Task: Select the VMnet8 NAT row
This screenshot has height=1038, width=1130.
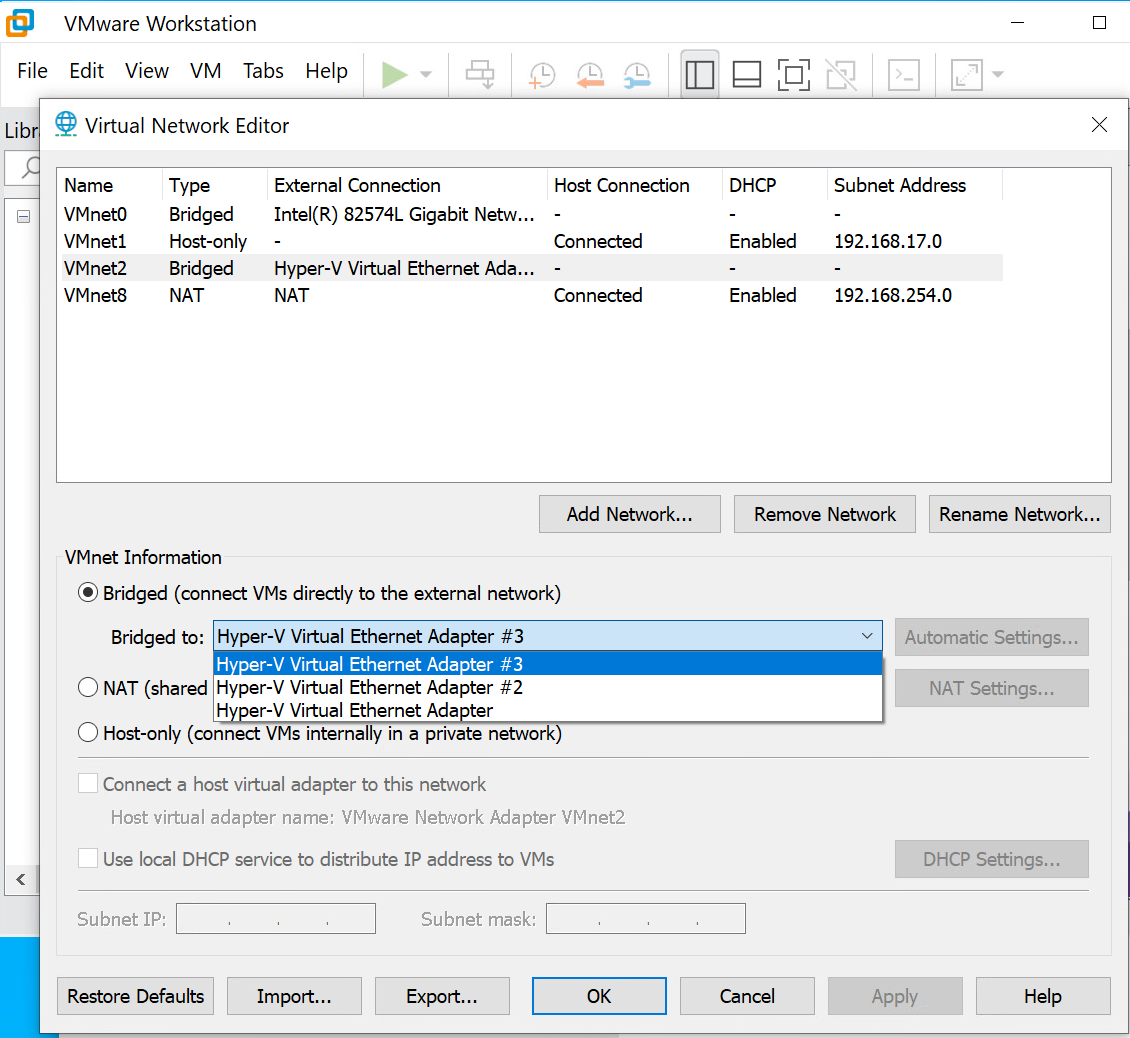Action: coord(532,296)
